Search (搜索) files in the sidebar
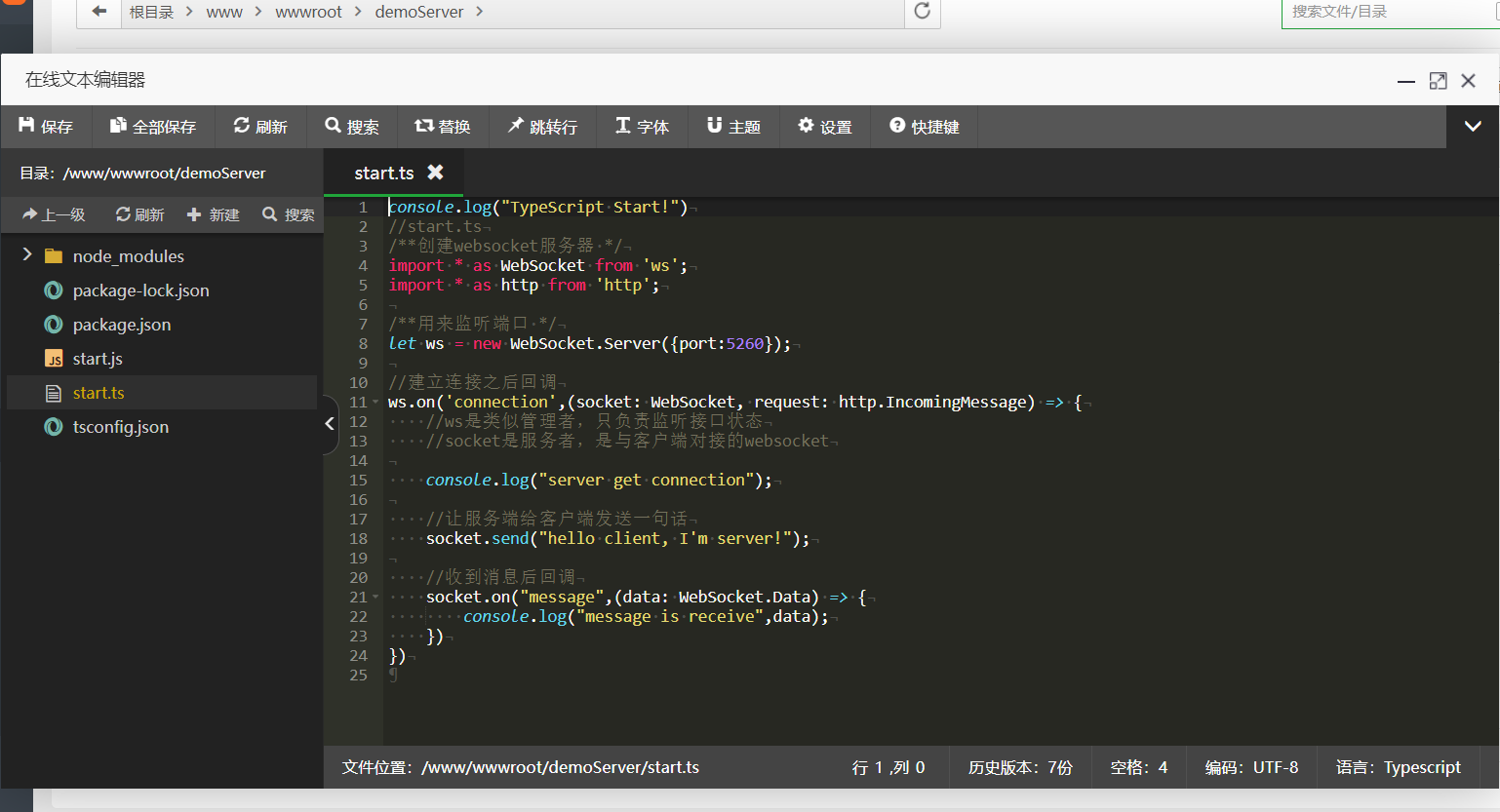Viewport: 1500px width, 812px height. [288, 214]
